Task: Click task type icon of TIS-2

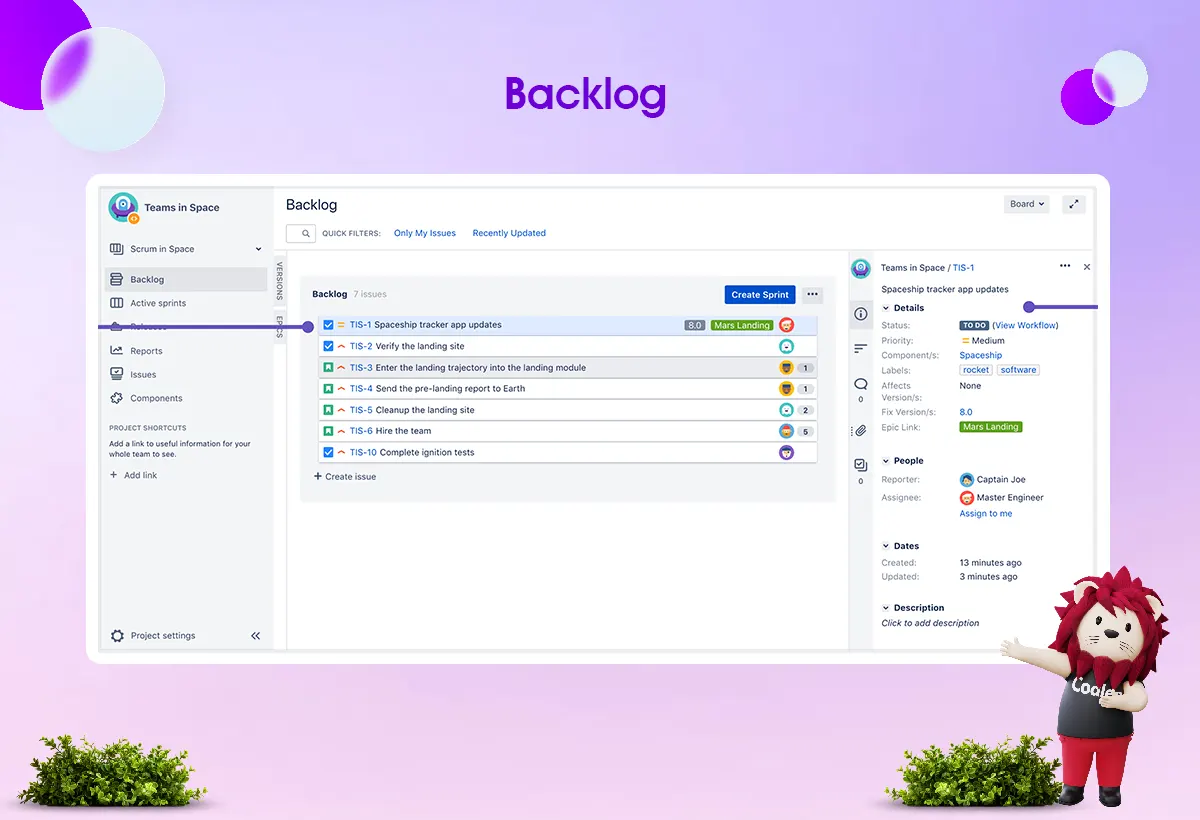Action: coord(328,346)
